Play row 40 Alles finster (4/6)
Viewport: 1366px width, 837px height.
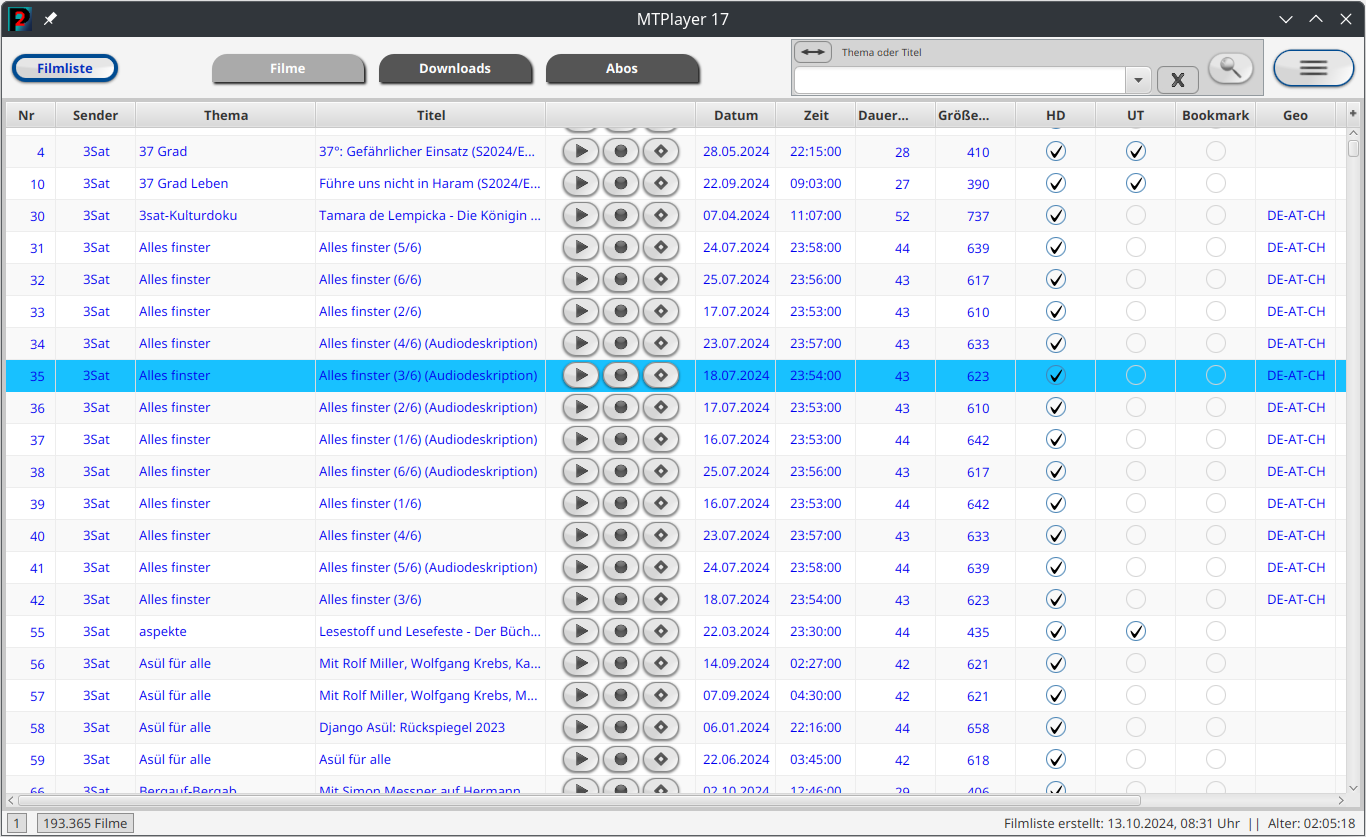pos(580,536)
